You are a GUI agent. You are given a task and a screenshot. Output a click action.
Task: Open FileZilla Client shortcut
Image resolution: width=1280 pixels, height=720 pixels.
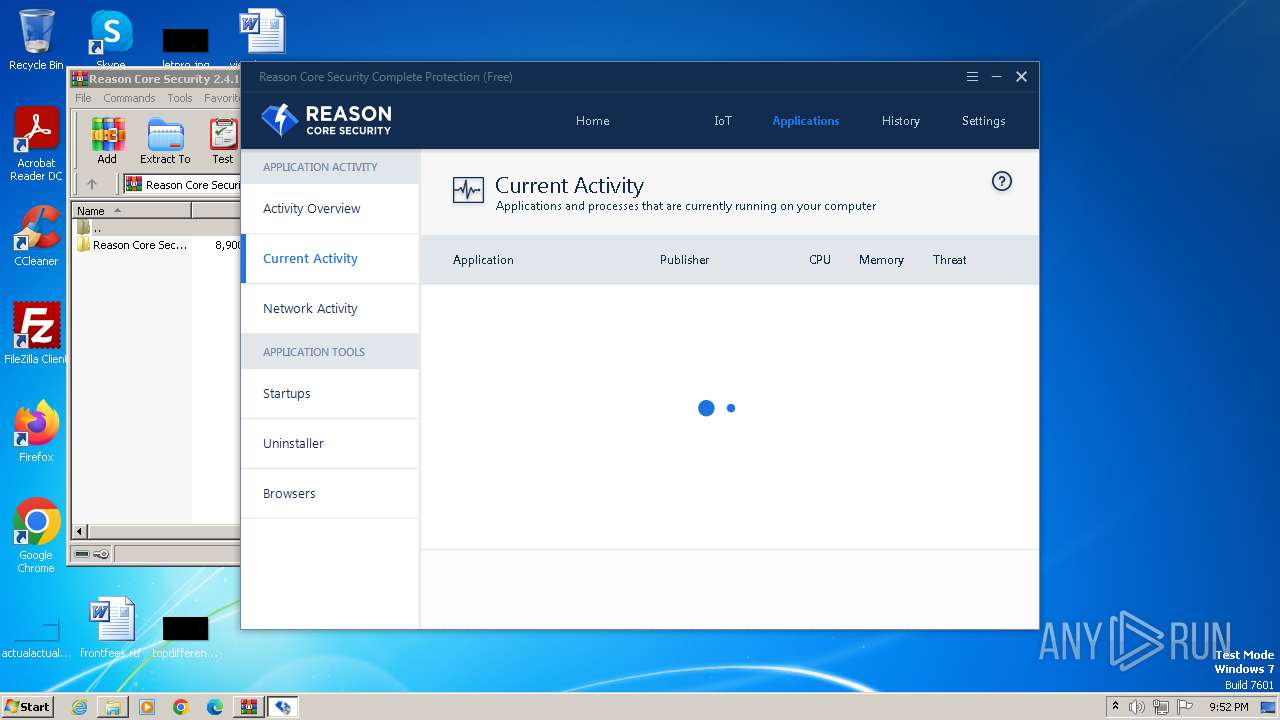36,334
